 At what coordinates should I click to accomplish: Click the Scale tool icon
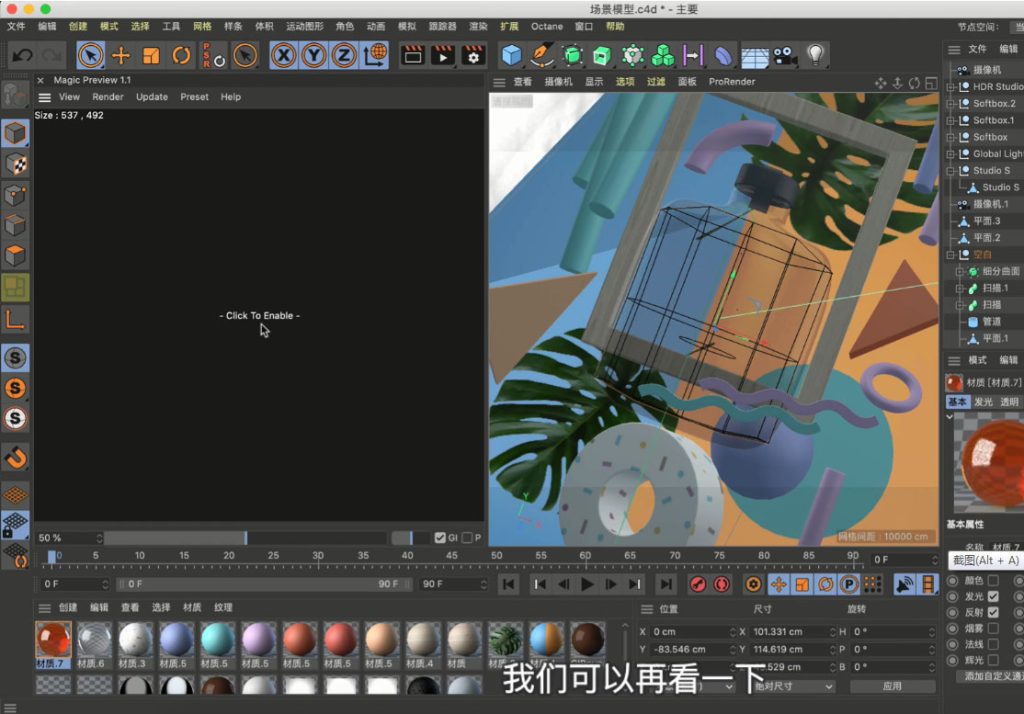pos(151,56)
